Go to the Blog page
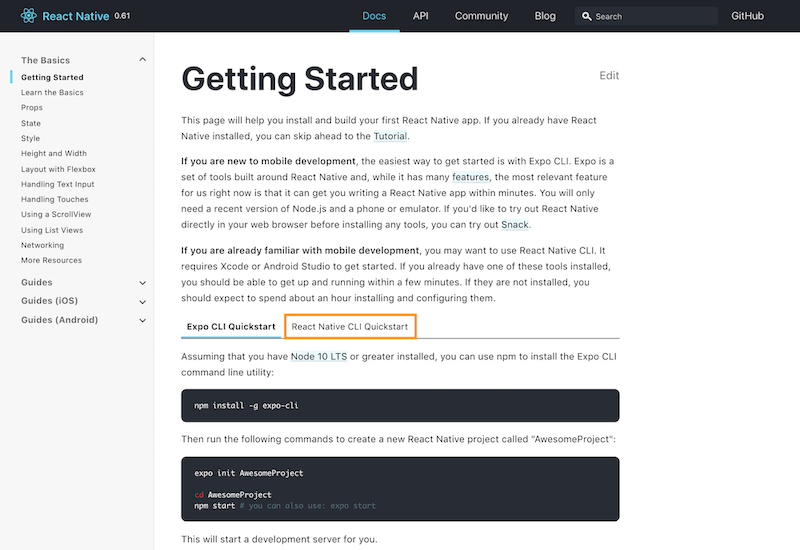This screenshot has height=550, width=800. tap(545, 16)
